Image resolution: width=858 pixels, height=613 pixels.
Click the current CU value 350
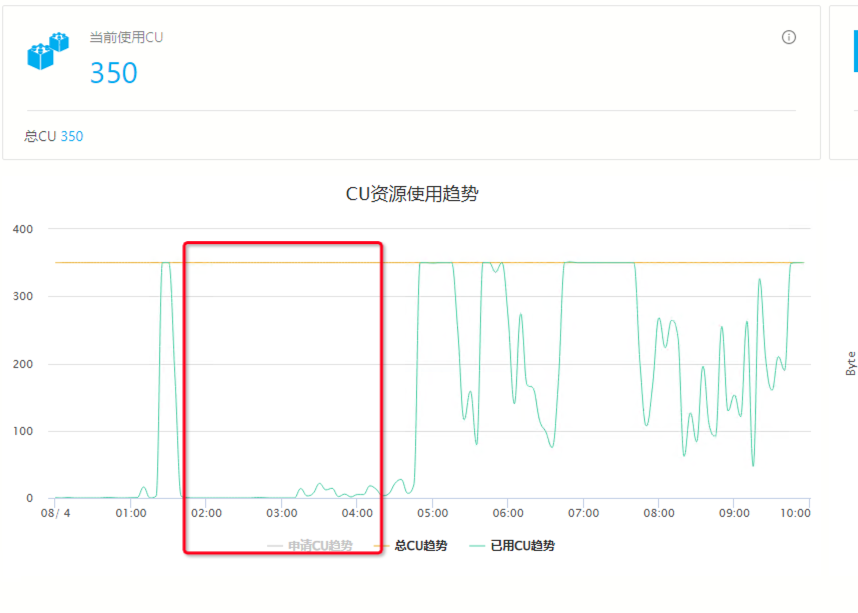(114, 73)
